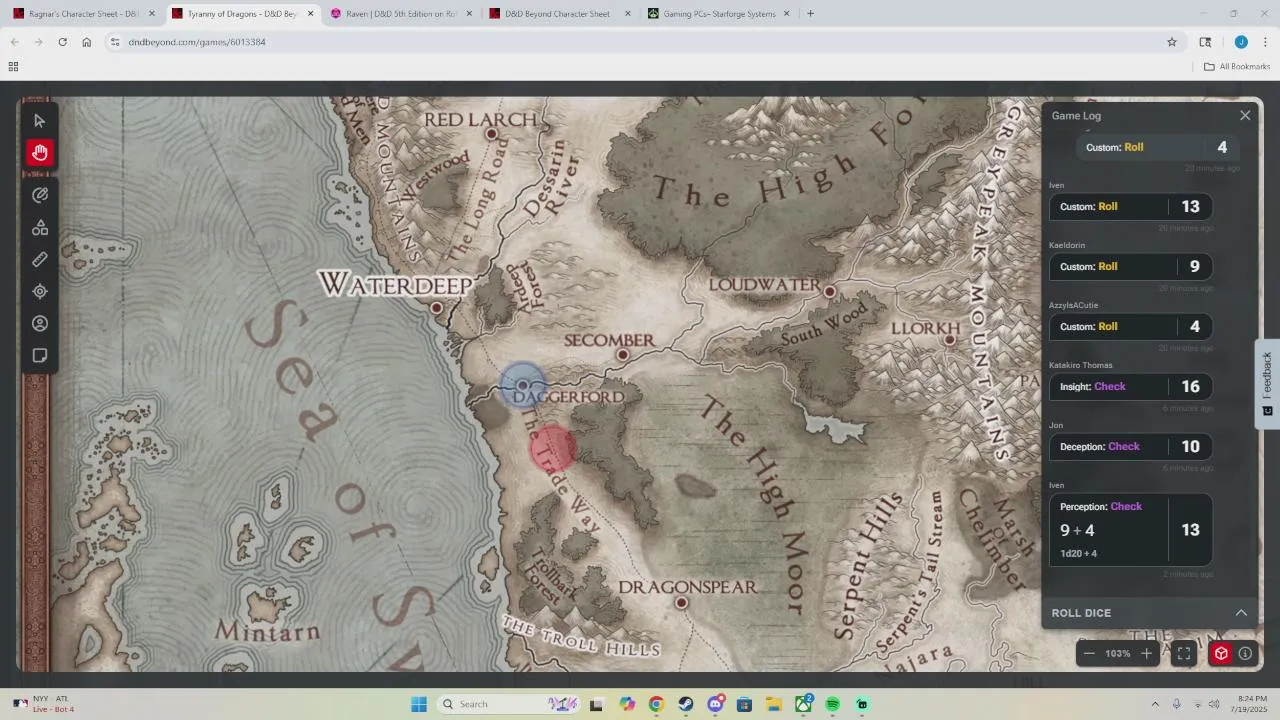The image size is (1280, 720).
Task: Go to browser home page
Action: click(x=87, y=42)
